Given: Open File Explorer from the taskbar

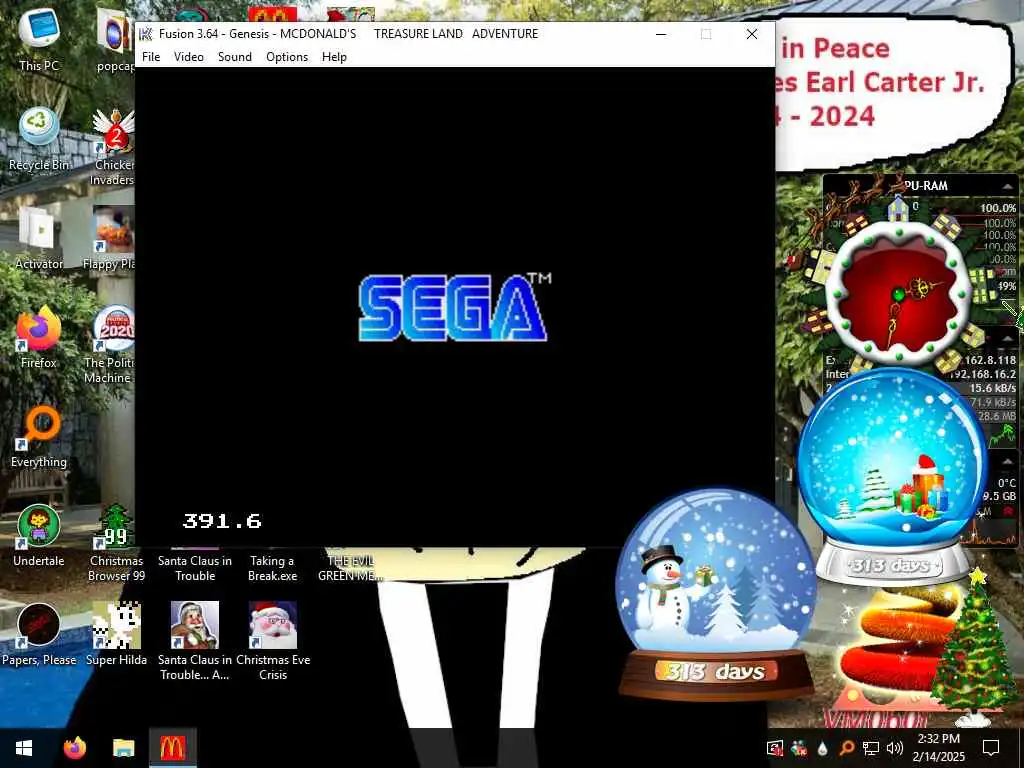Looking at the screenshot, I should [x=123, y=748].
